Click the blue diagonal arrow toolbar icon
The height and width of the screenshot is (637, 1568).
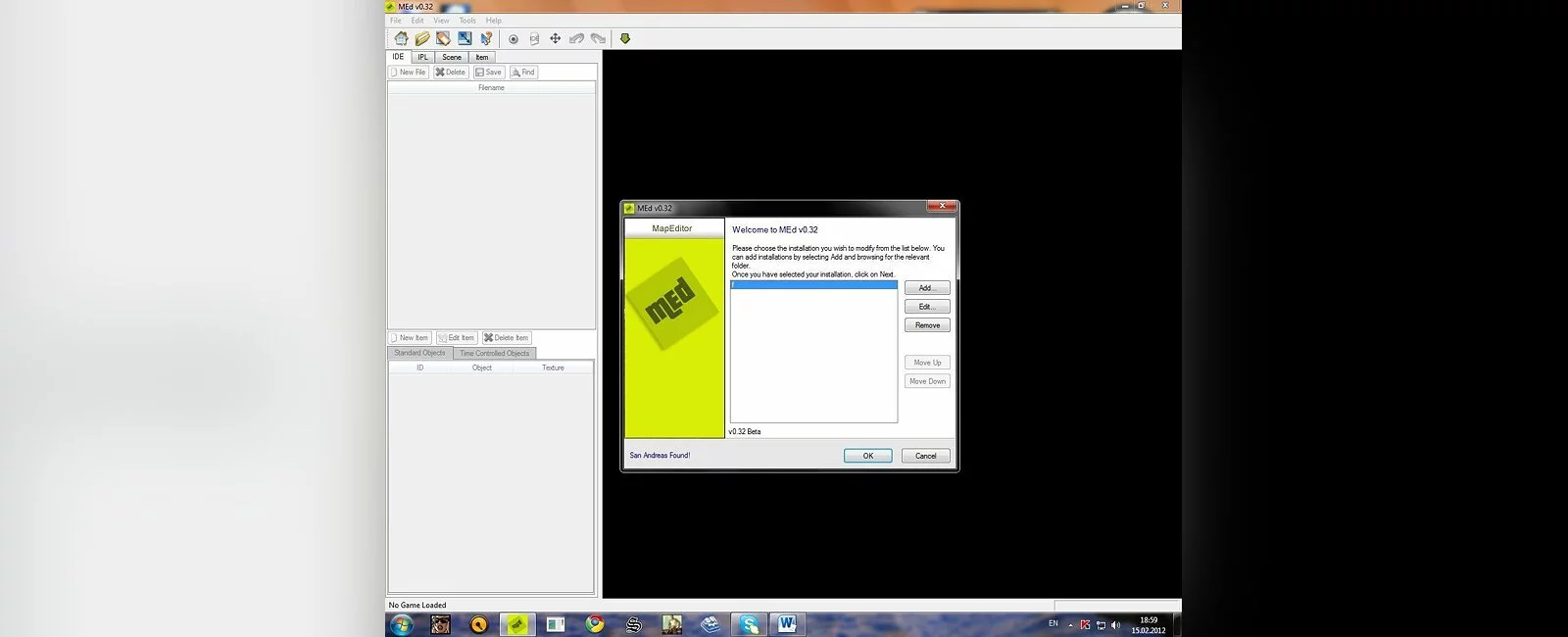click(465, 38)
